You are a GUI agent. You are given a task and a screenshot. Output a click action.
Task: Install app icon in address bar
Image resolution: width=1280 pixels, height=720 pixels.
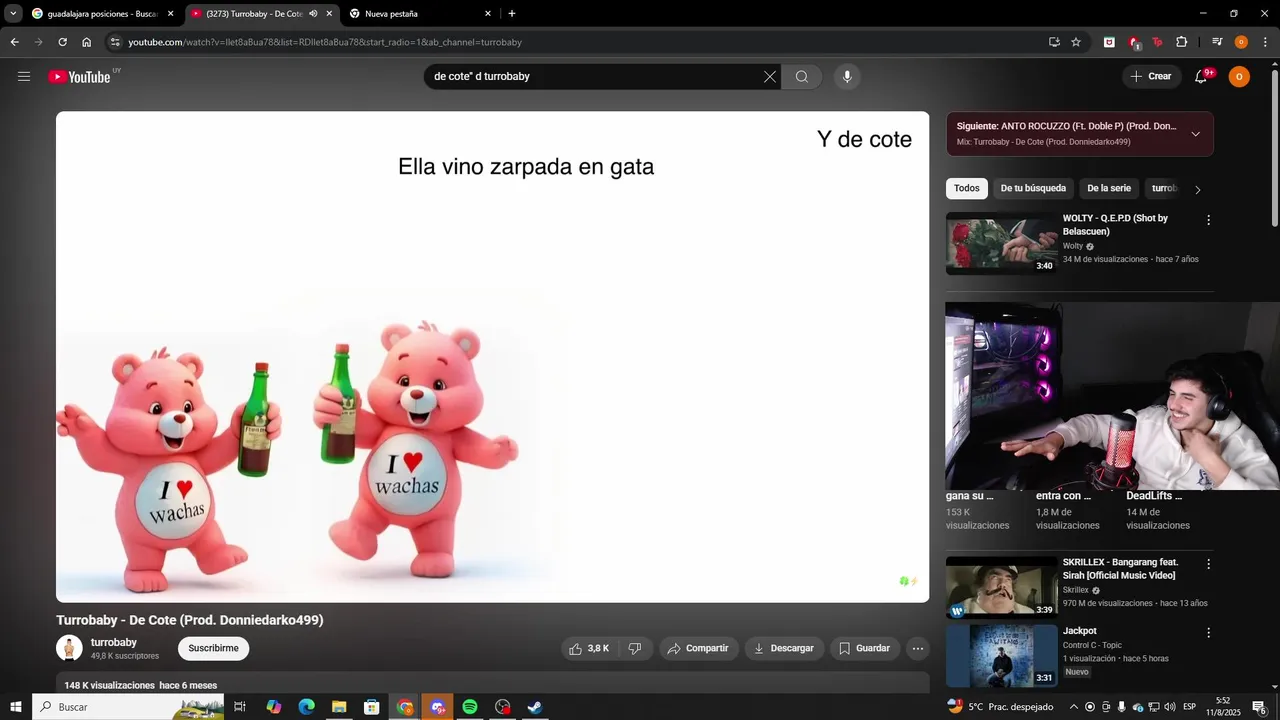click(x=1054, y=42)
